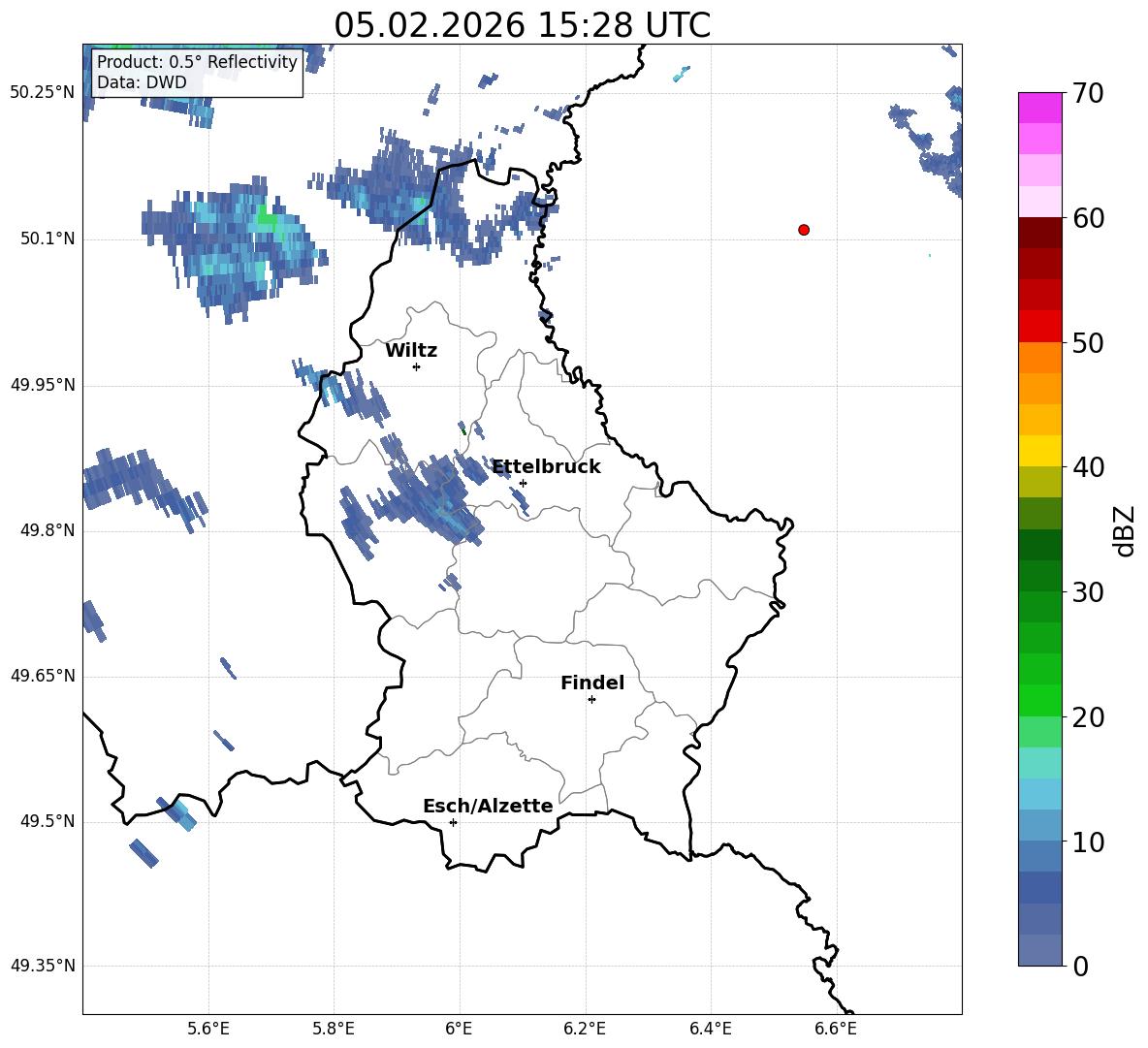This screenshot has width=1148, height=1048.
Task: Click the 50 tick label on colorbar
Action: pos(1088,343)
